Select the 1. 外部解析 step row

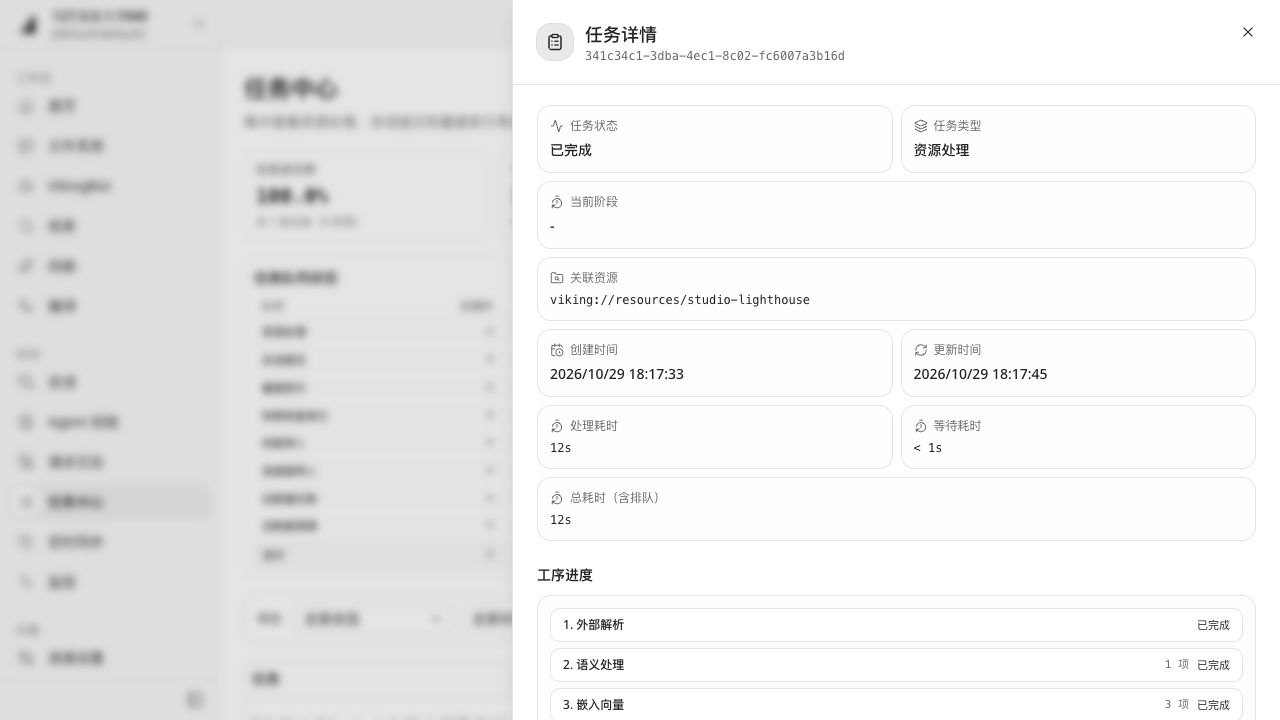point(896,625)
